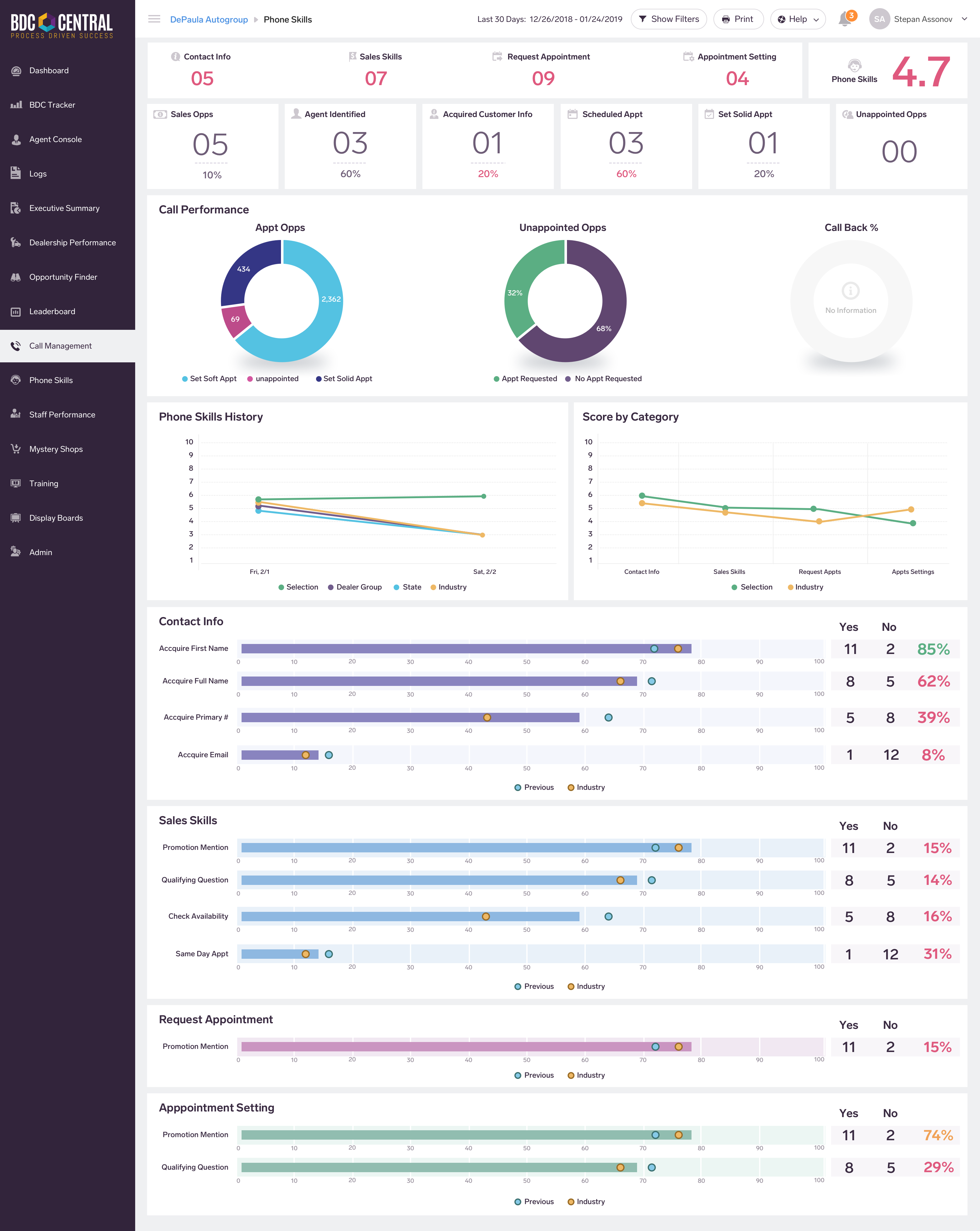
Task: Click the Display Boards monitor icon
Action: (16, 518)
